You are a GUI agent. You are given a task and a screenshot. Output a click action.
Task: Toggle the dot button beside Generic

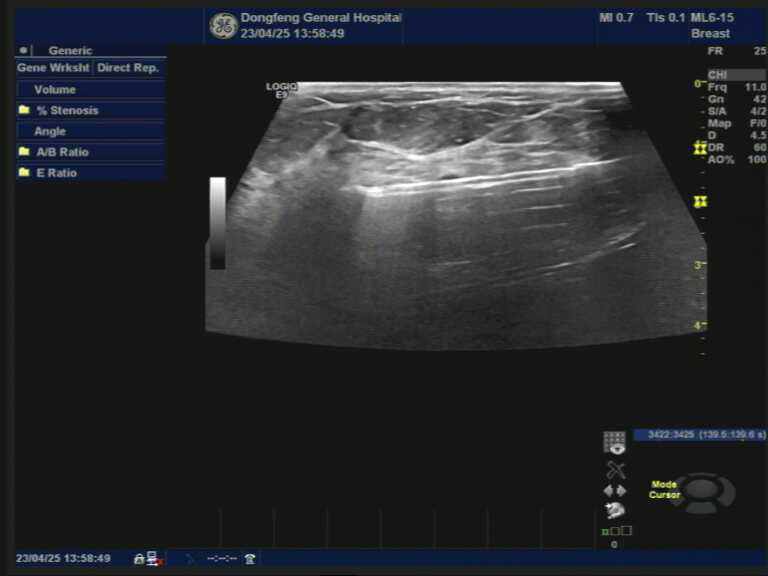pyautogui.click(x=24, y=50)
